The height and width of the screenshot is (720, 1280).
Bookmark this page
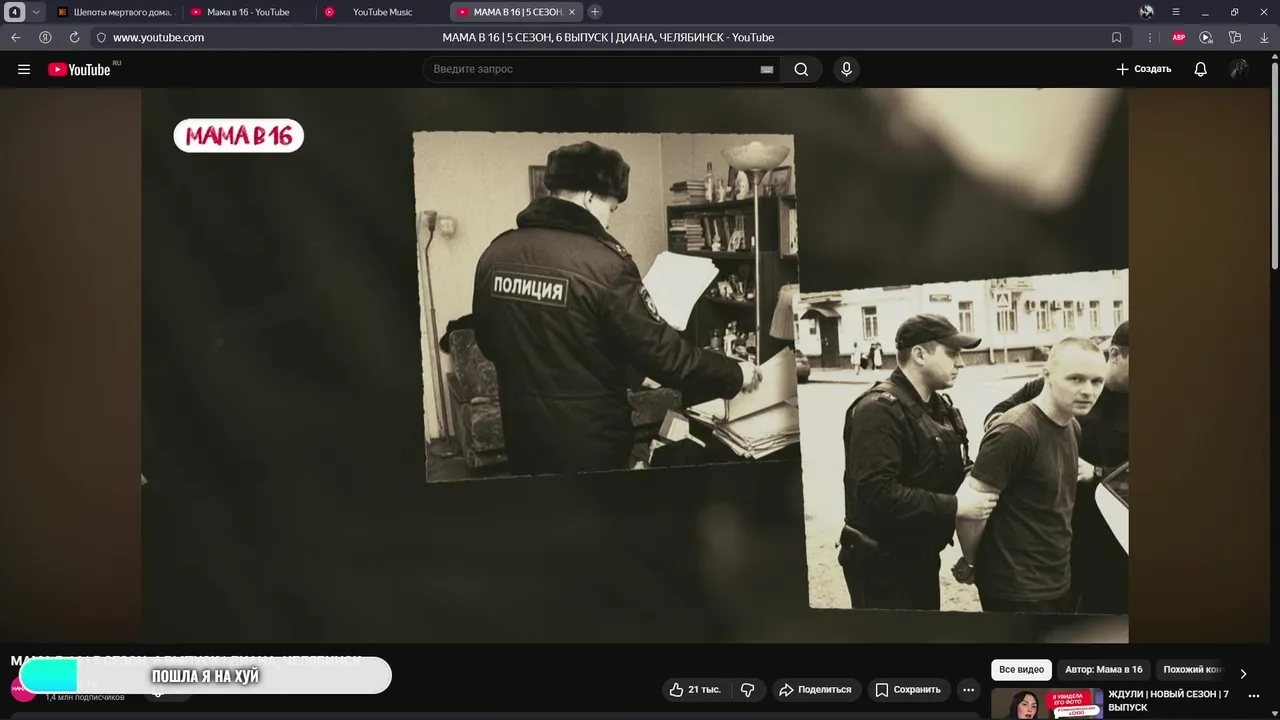pyautogui.click(x=1116, y=37)
